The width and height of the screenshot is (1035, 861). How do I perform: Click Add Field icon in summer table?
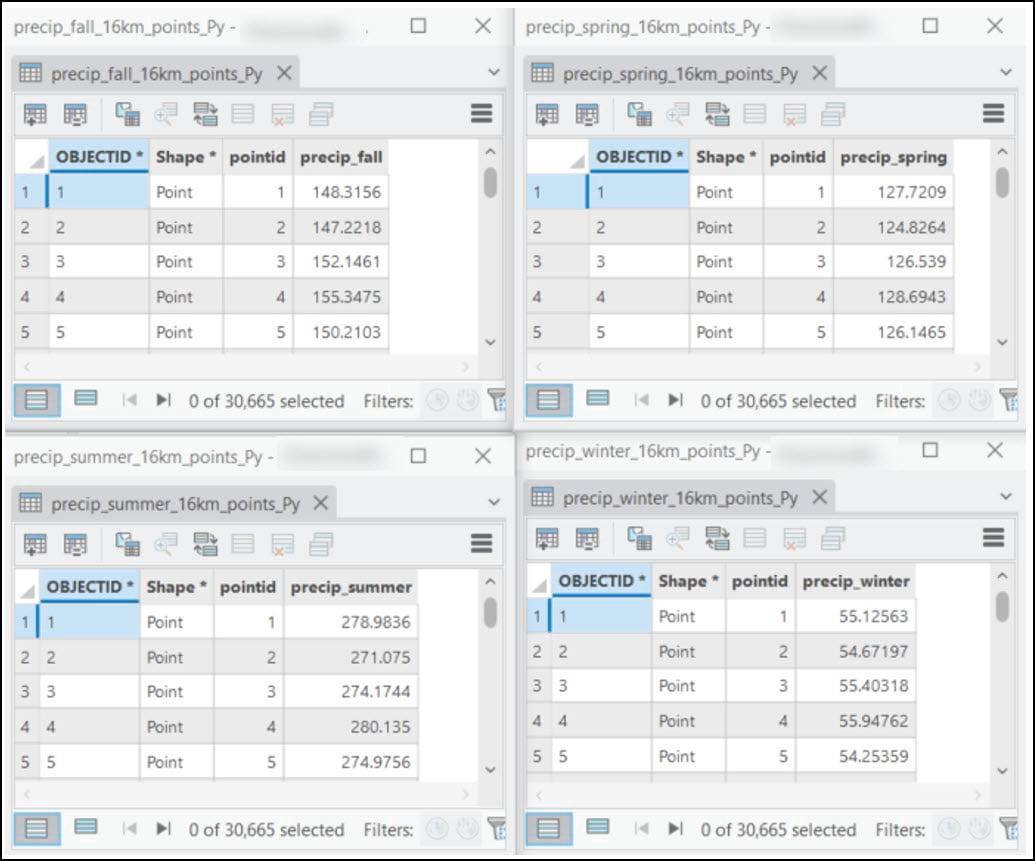(35, 544)
